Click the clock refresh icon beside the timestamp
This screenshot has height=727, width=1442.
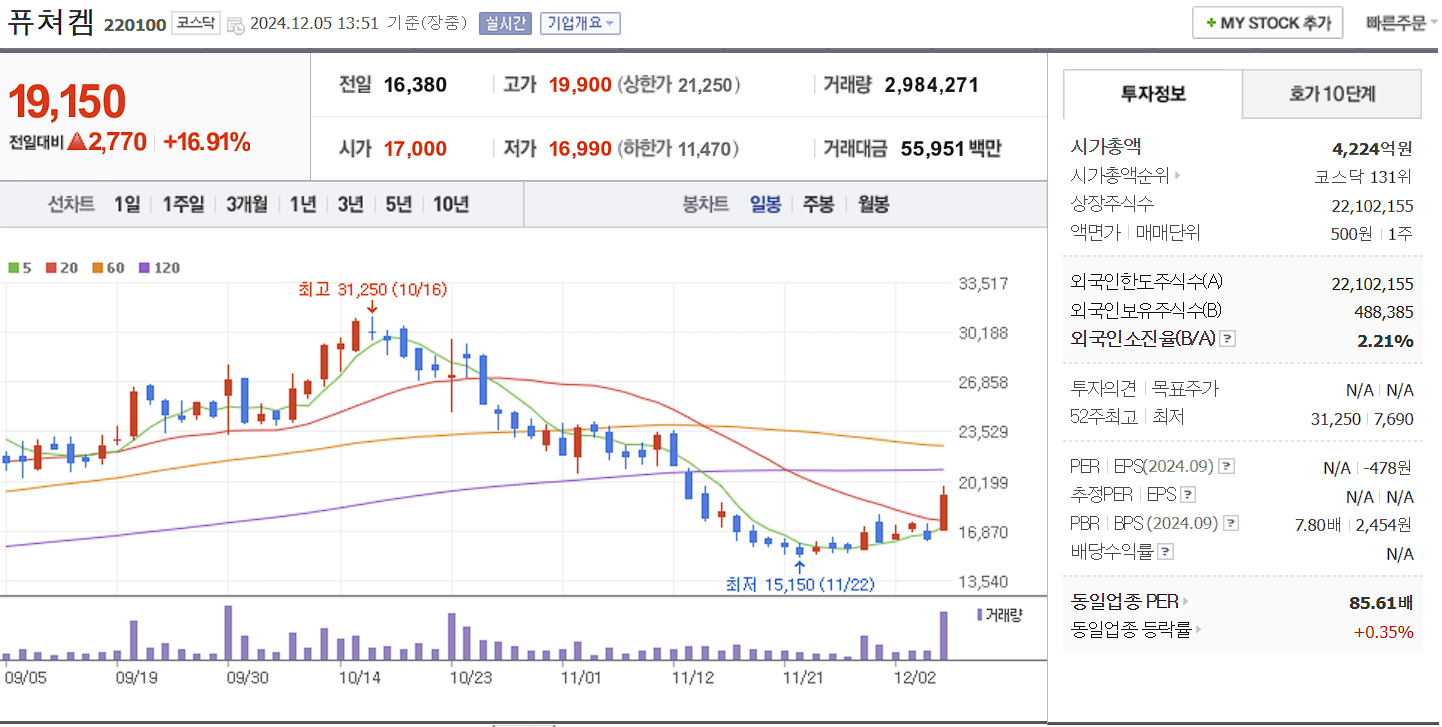click(x=235, y=23)
